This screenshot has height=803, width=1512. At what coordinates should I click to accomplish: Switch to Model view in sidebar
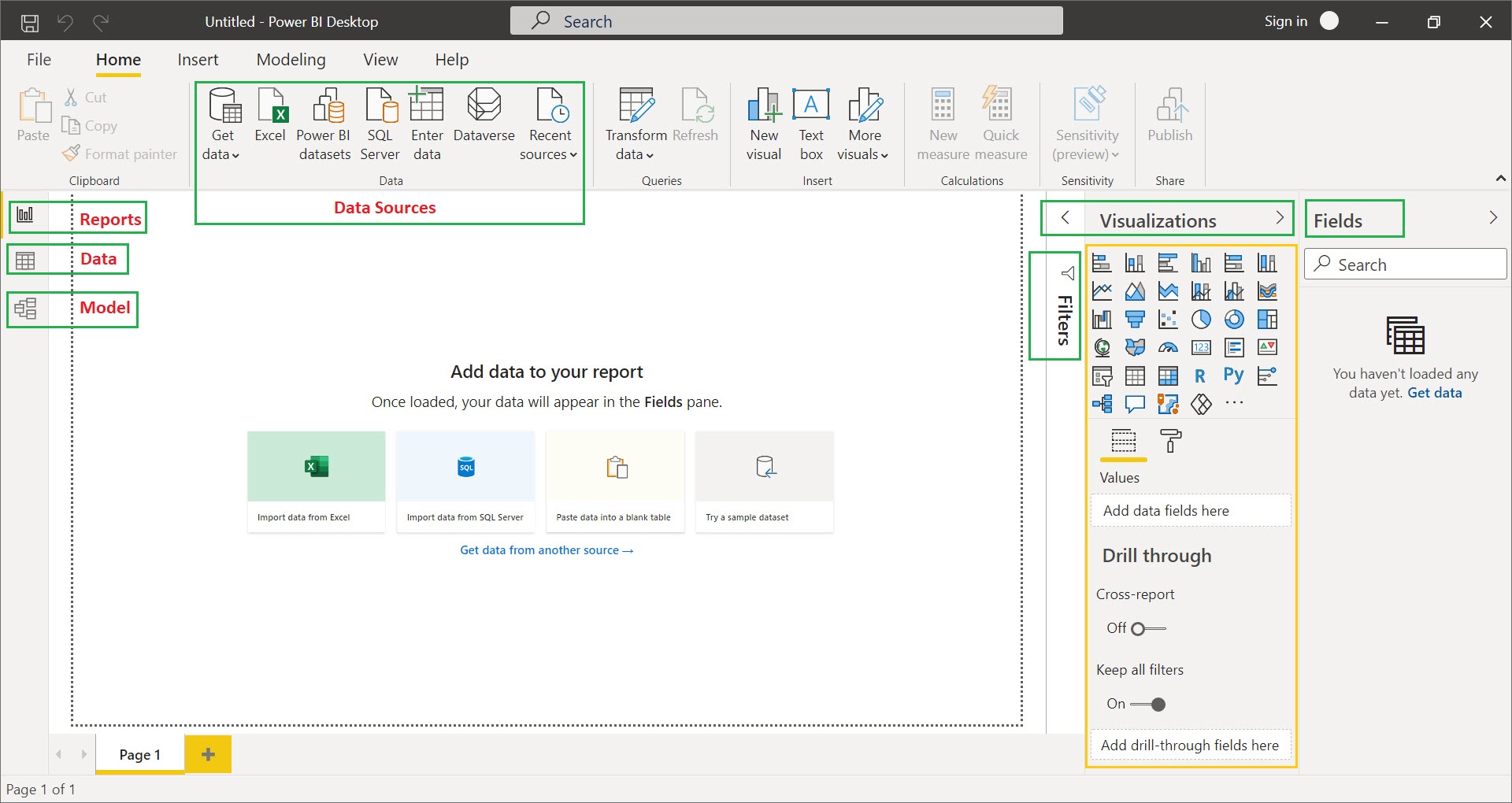tap(25, 308)
